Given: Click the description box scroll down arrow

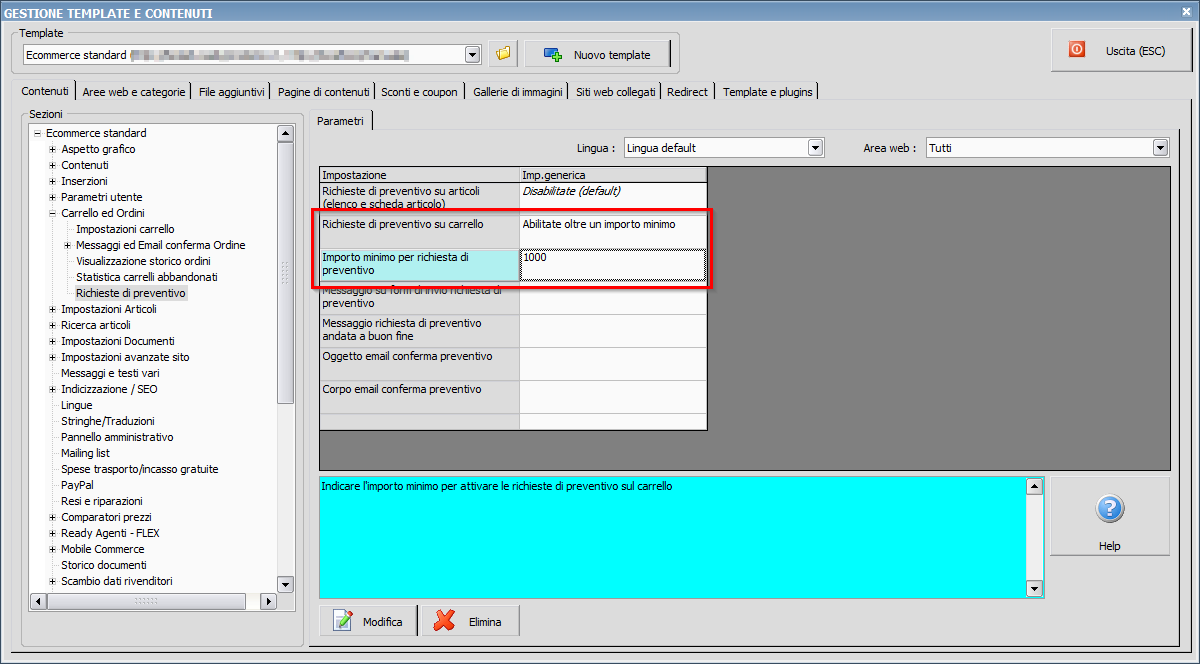Looking at the screenshot, I should [1035, 590].
